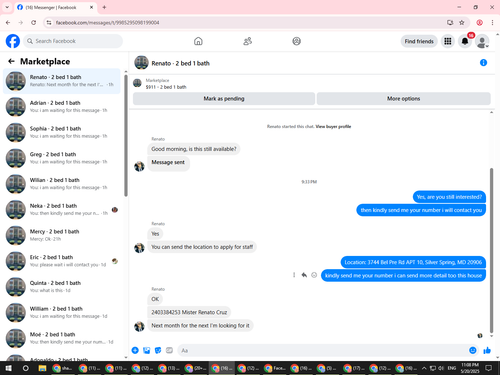This screenshot has height=375, width=500.
Task: Open the Home feed icon
Action: point(198,41)
